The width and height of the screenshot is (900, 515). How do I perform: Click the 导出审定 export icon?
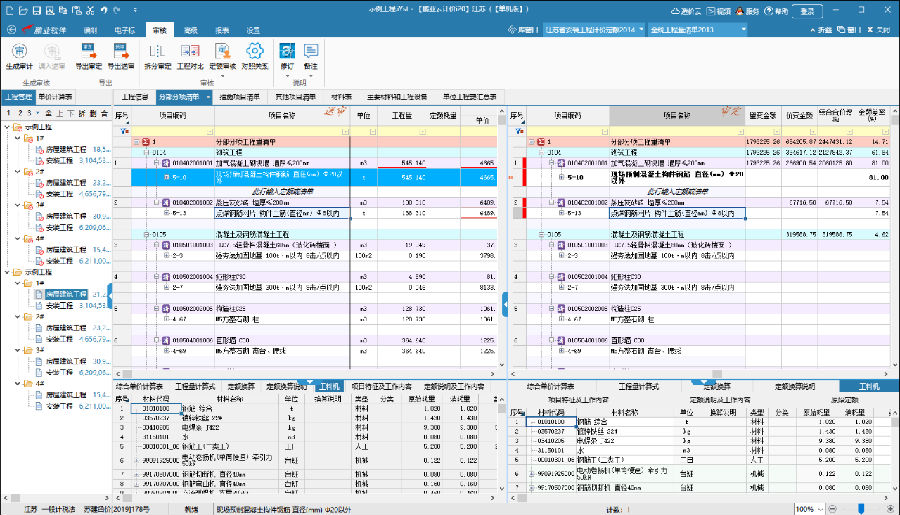pyautogui.click(x=90, y=54)
